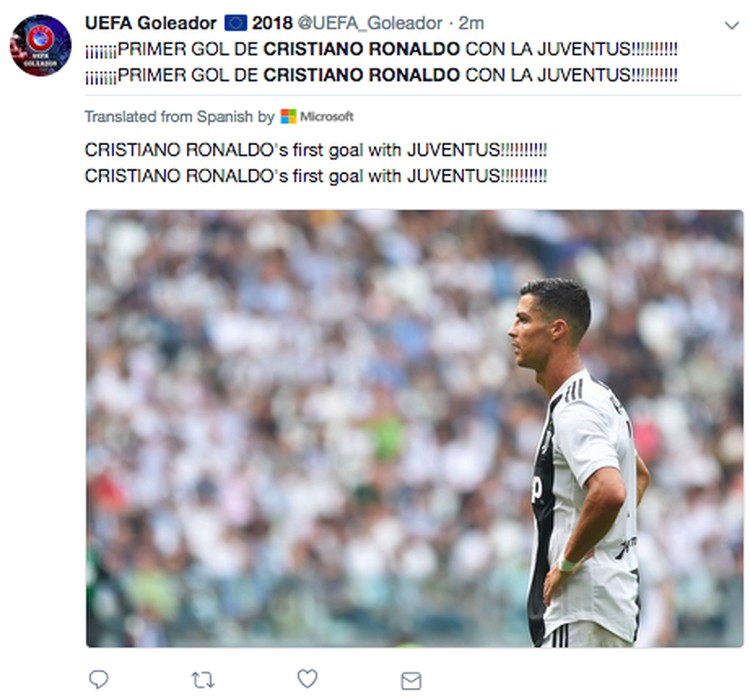Image resolution: width=750 pixels, height=698 pixels.
Task: Click the first Spanish line of tweet
Action: (x=381, y=49)
